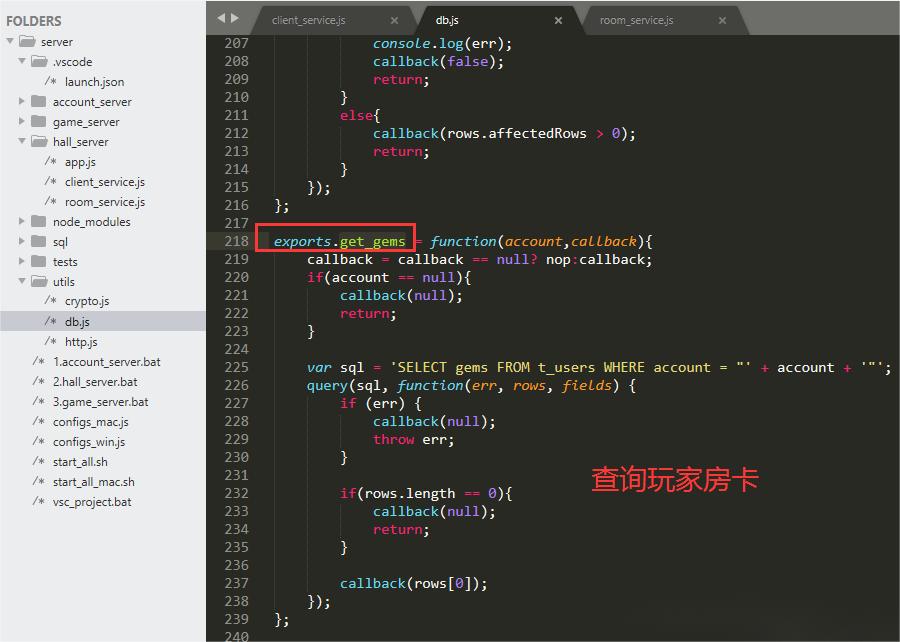Switch to the db.js tab

[x=447, y=20]
